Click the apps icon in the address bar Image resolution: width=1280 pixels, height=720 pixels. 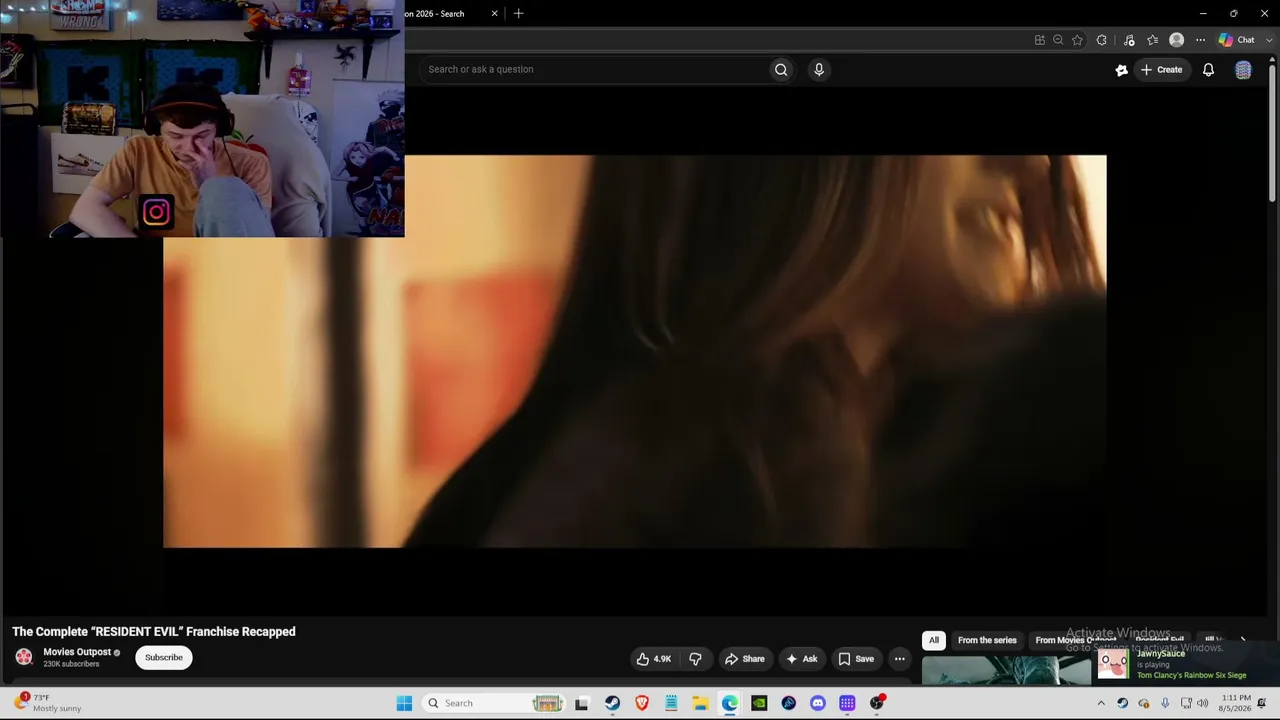point(1040,40)
